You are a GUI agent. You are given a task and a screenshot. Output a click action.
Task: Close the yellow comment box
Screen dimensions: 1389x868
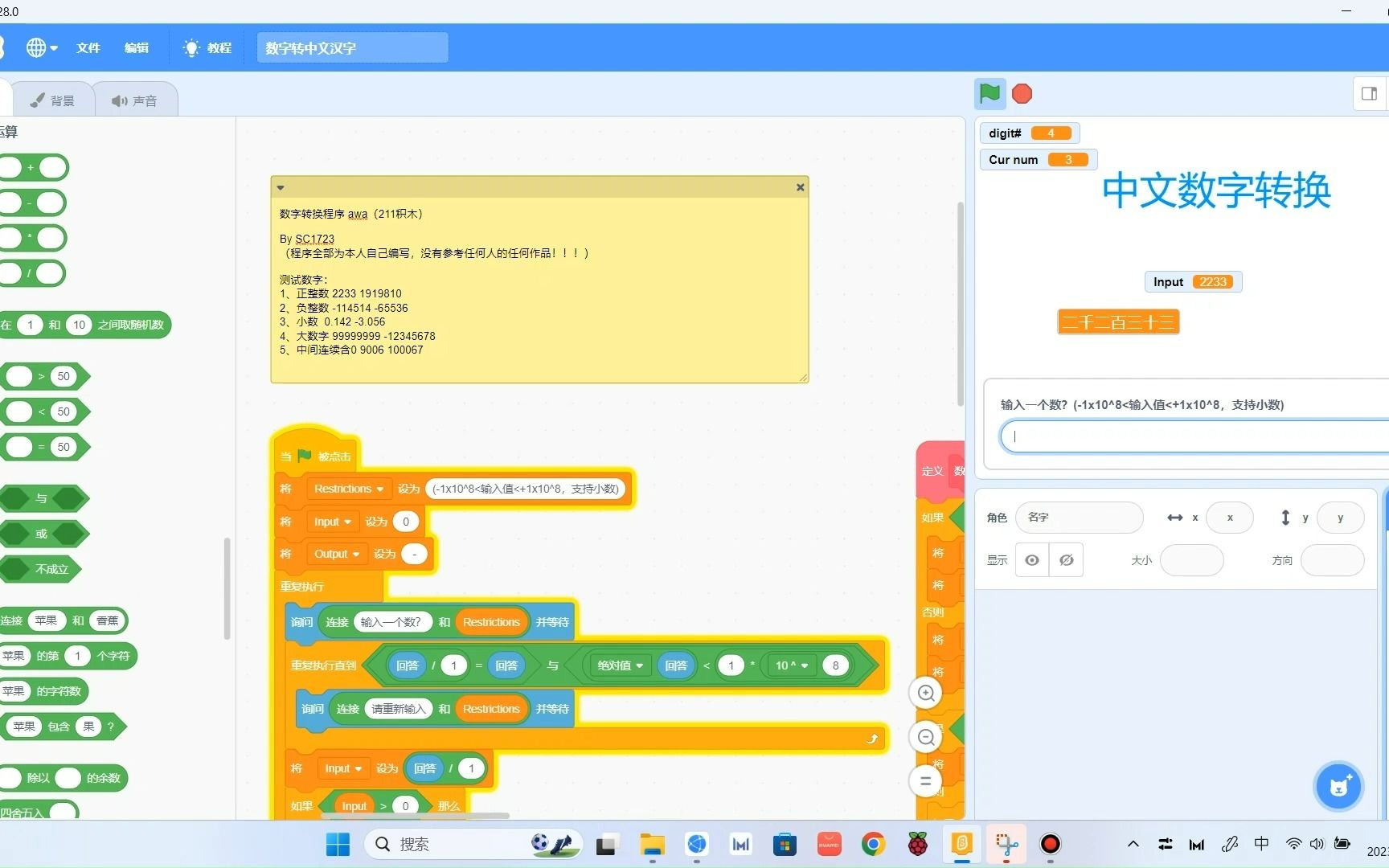coord(800,186)
